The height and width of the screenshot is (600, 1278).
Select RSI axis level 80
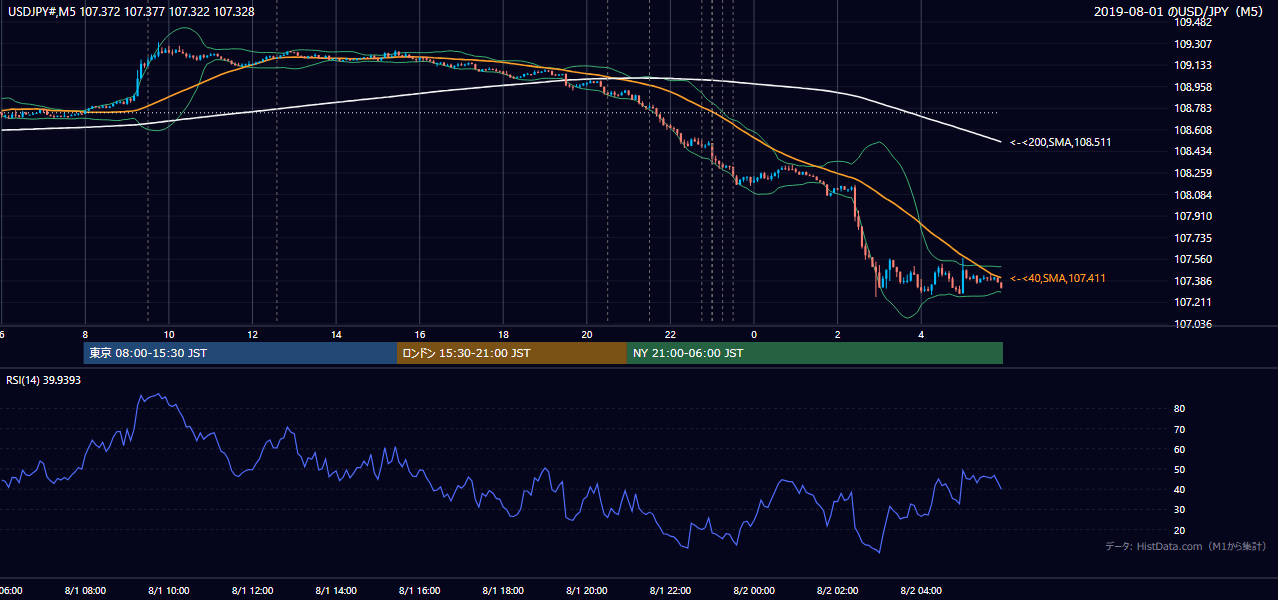click(x=1179, y=409)
